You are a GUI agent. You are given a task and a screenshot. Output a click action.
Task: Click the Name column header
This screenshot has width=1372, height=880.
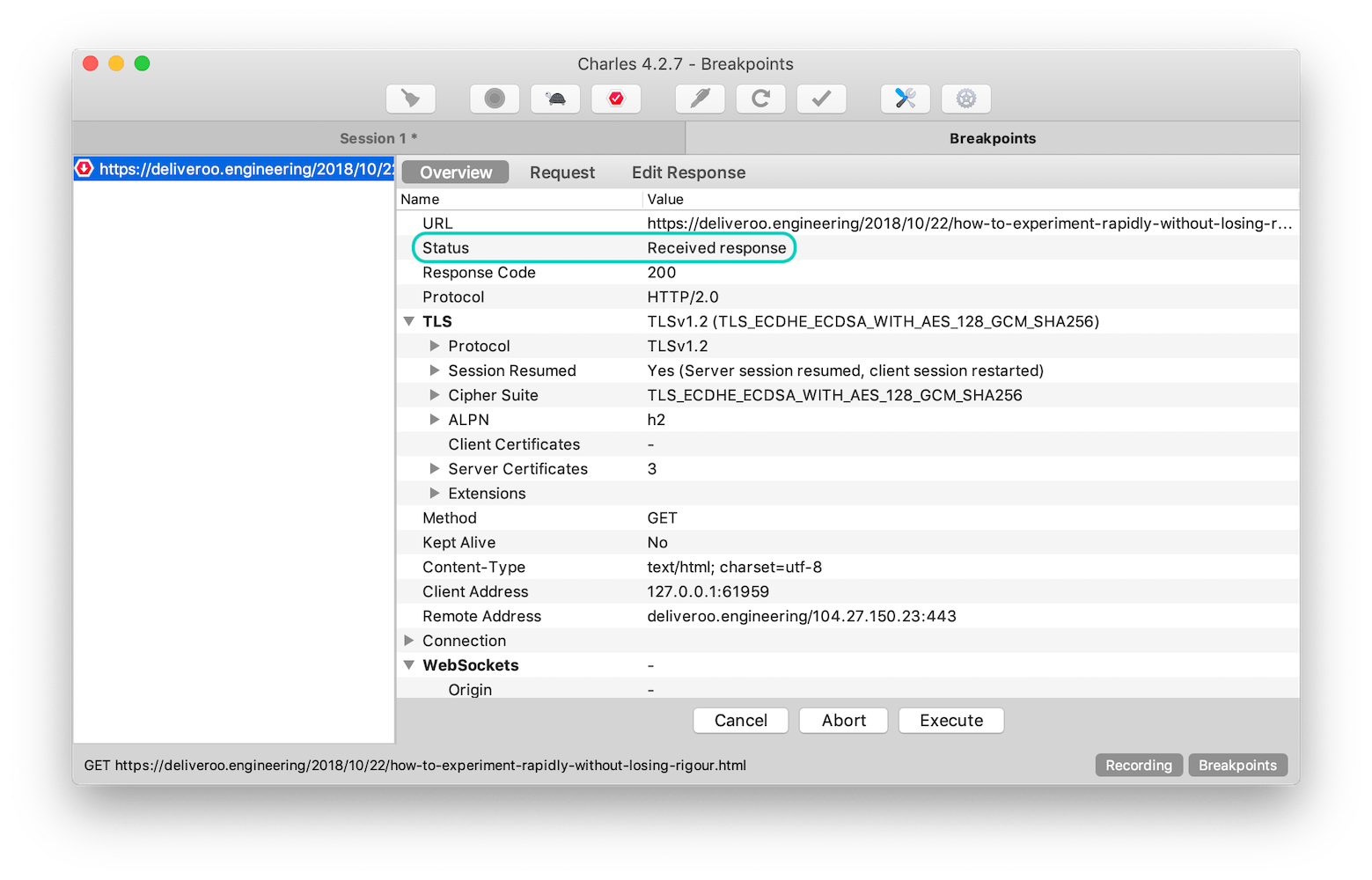pos(519,200)
